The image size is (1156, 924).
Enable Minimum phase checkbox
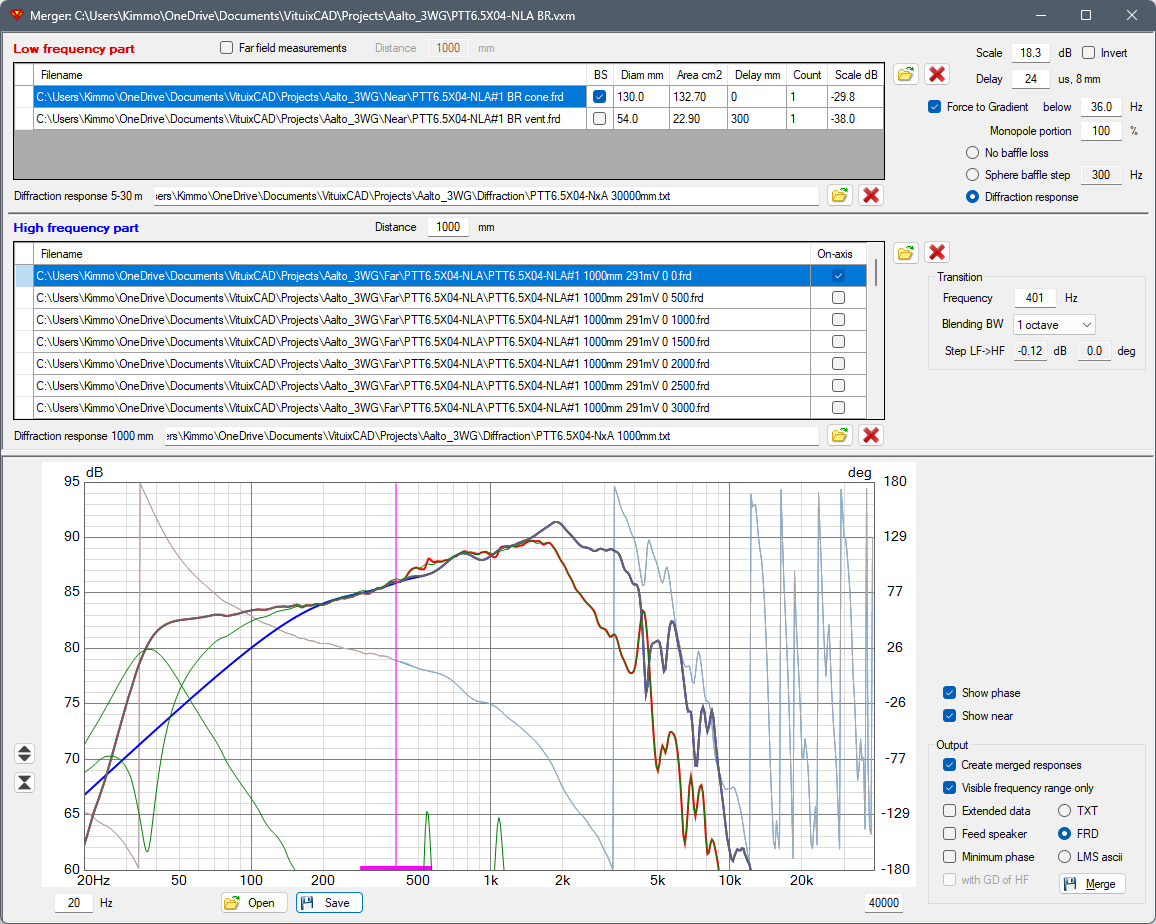click(x=950, y=856)
